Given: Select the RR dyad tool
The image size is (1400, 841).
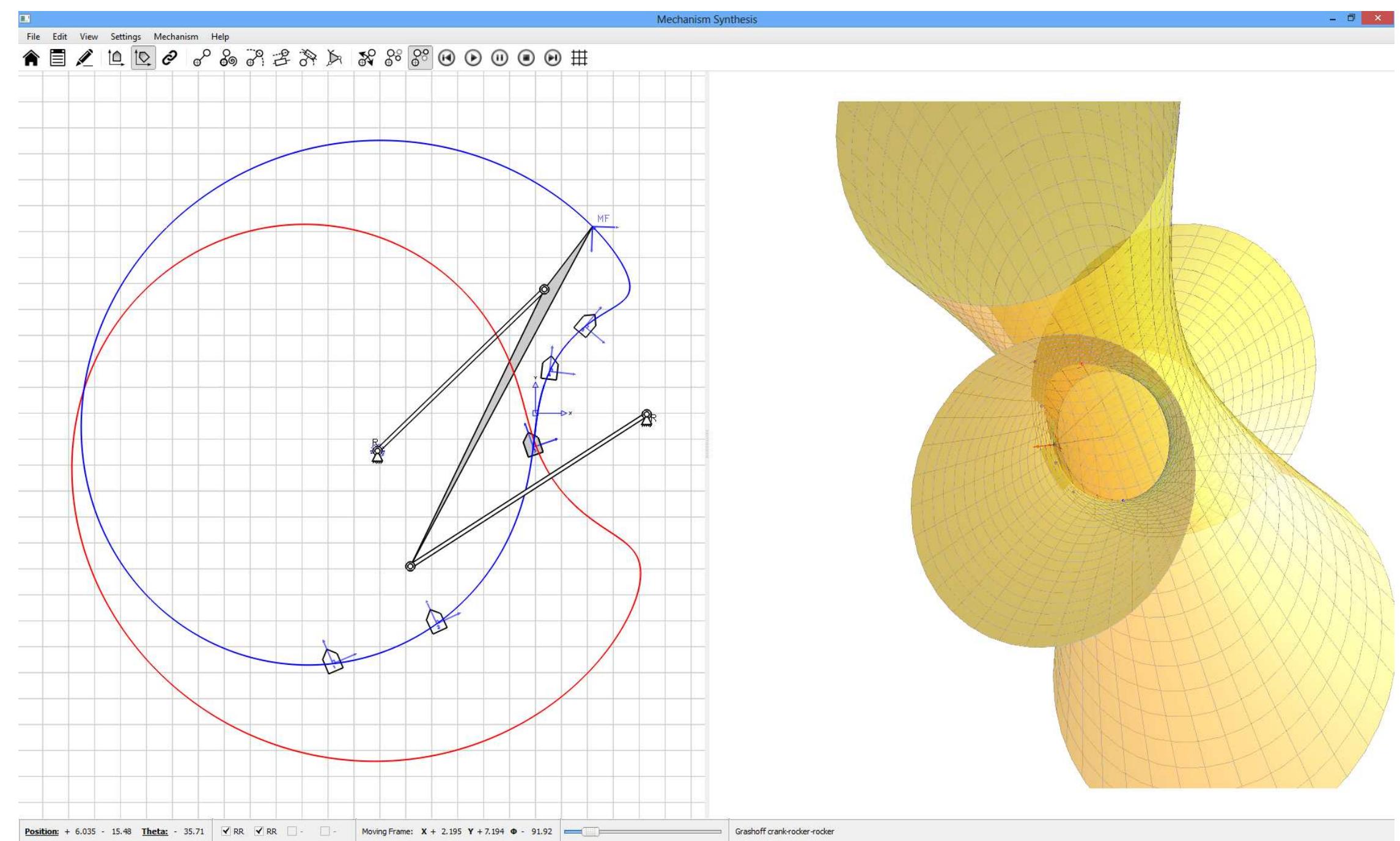Looking at the screenshot, I should point(202,58).
